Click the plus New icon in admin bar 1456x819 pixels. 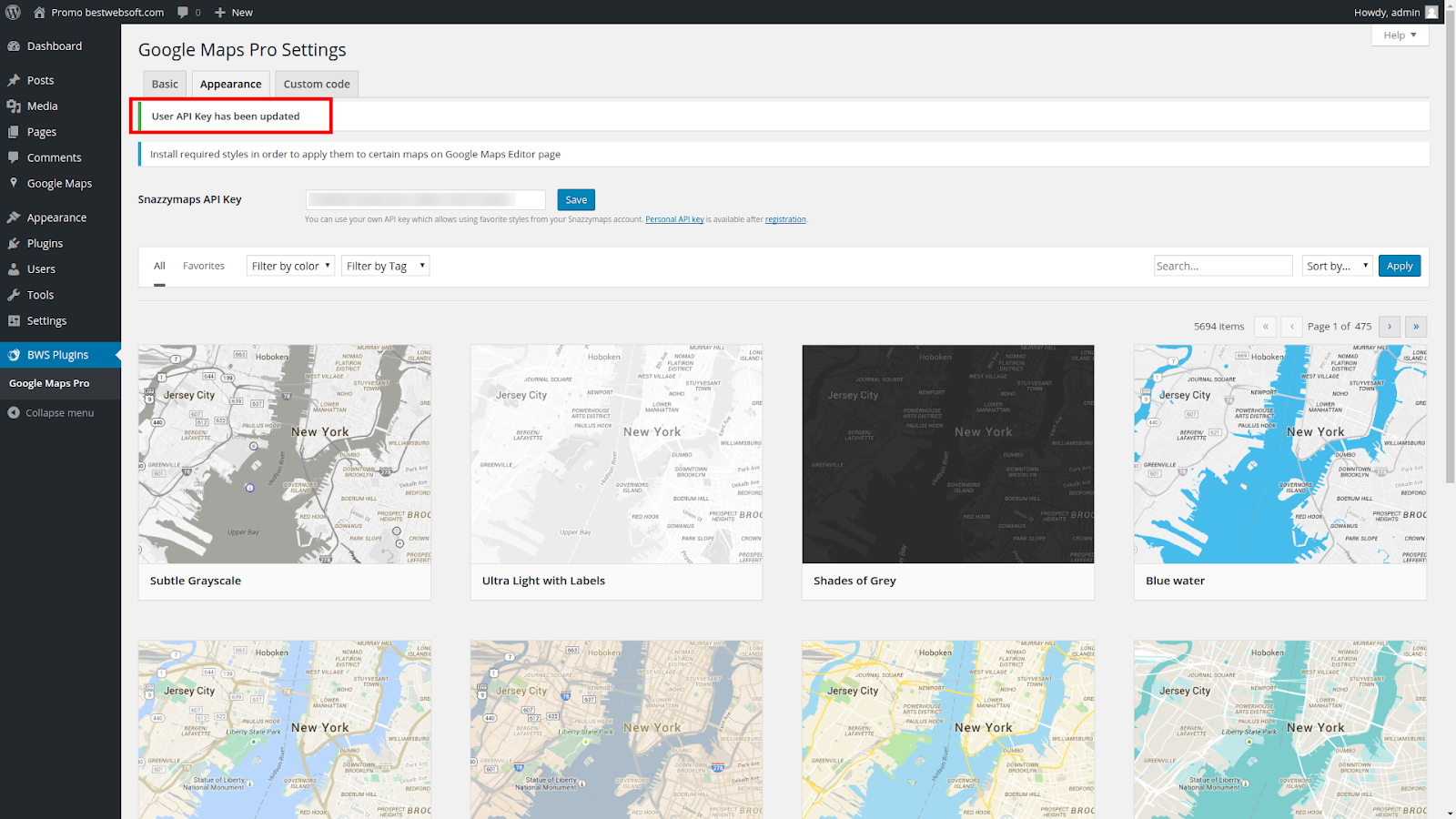point(220,12)
